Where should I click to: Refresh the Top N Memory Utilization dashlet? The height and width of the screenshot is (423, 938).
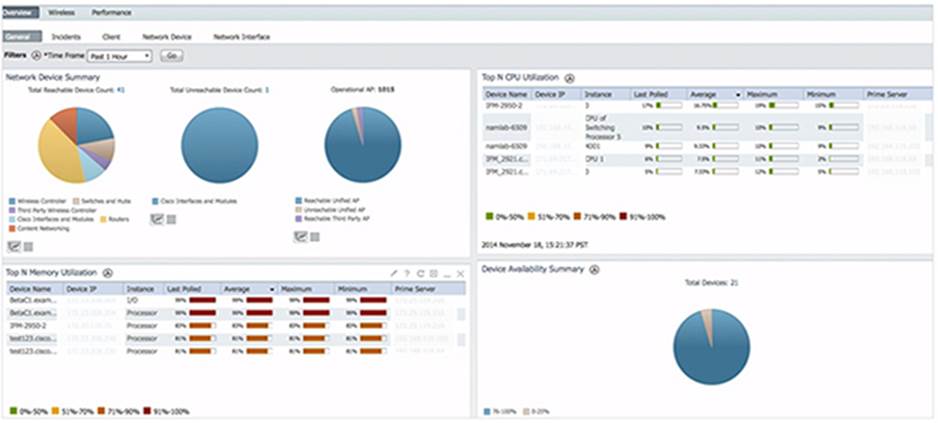point(421,273)
